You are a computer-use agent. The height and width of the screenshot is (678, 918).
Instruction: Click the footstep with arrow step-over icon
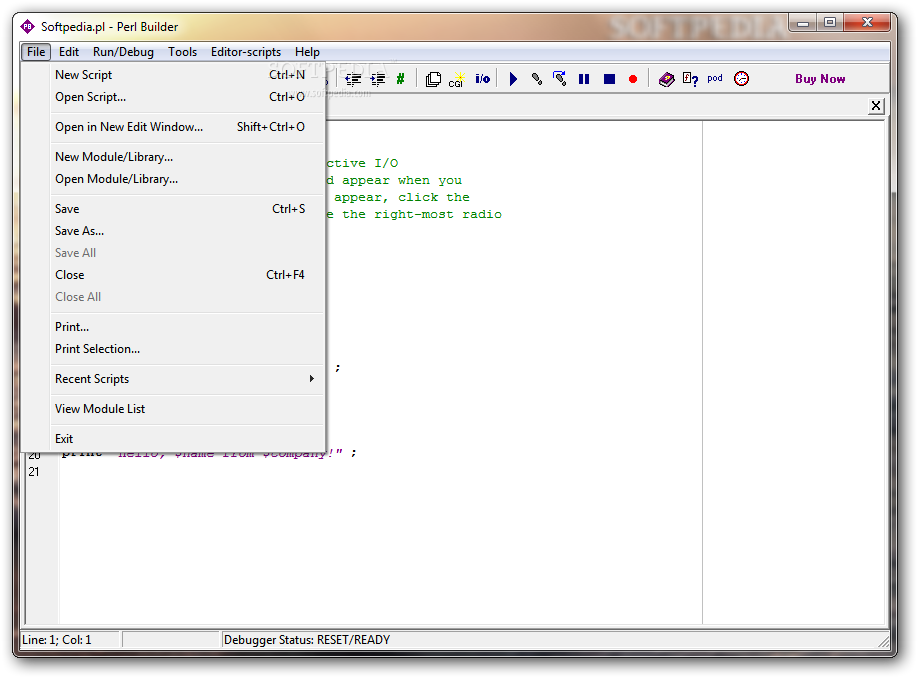coord(560,78)
